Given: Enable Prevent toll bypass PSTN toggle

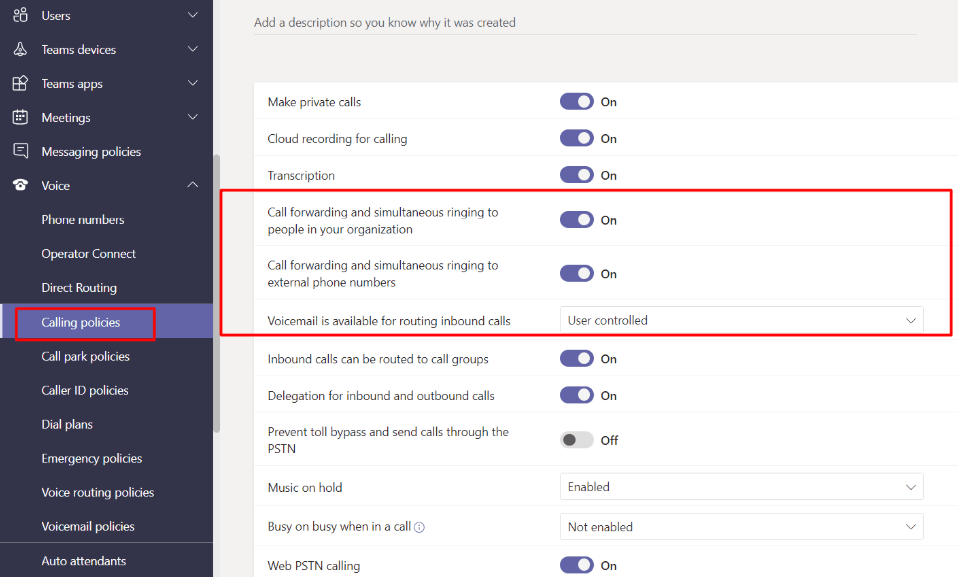Looking at the screenshot, I should click(x=577, y=440).
